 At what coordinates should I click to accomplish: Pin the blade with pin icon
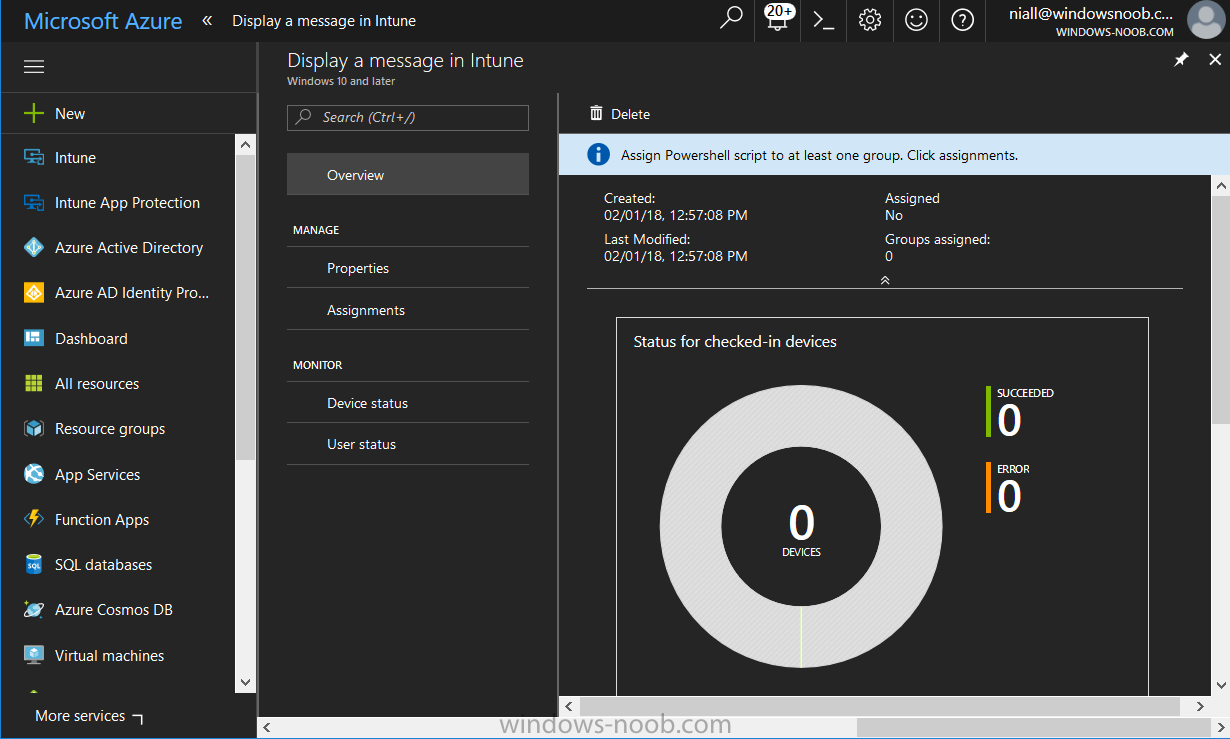1180,60
